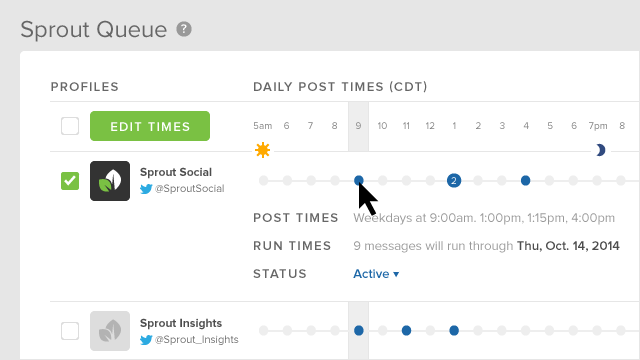Click Twitter bird icon beside @SproutSocial
The height and width of the screenshot is (360, 640).
146,189
